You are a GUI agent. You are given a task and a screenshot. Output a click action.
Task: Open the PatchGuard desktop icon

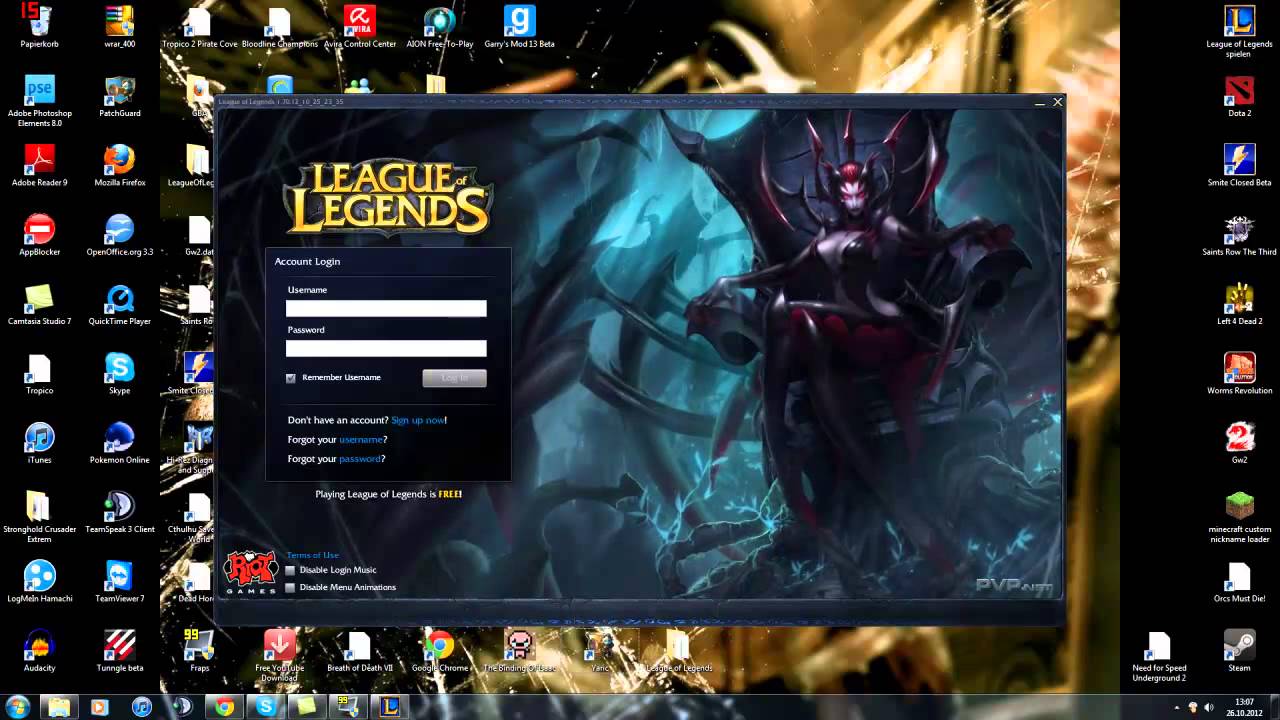coord(119,95)
